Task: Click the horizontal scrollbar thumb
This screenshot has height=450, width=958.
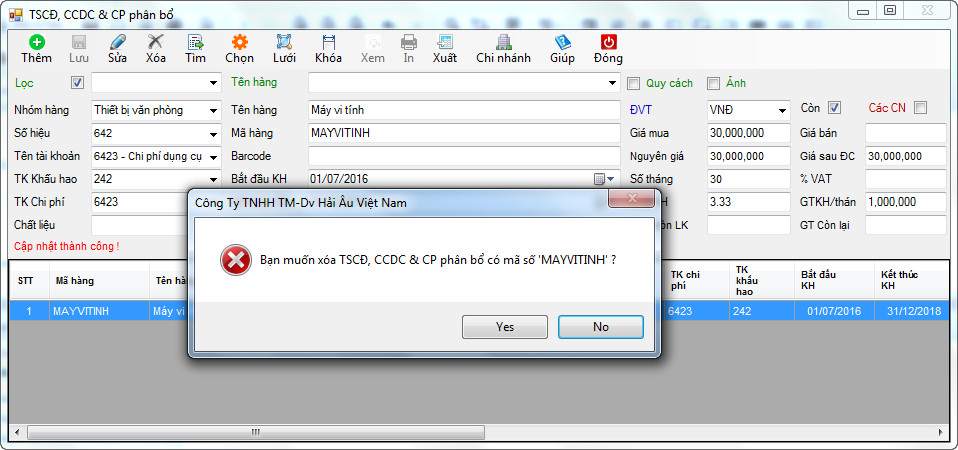Action: click(256, 432)
